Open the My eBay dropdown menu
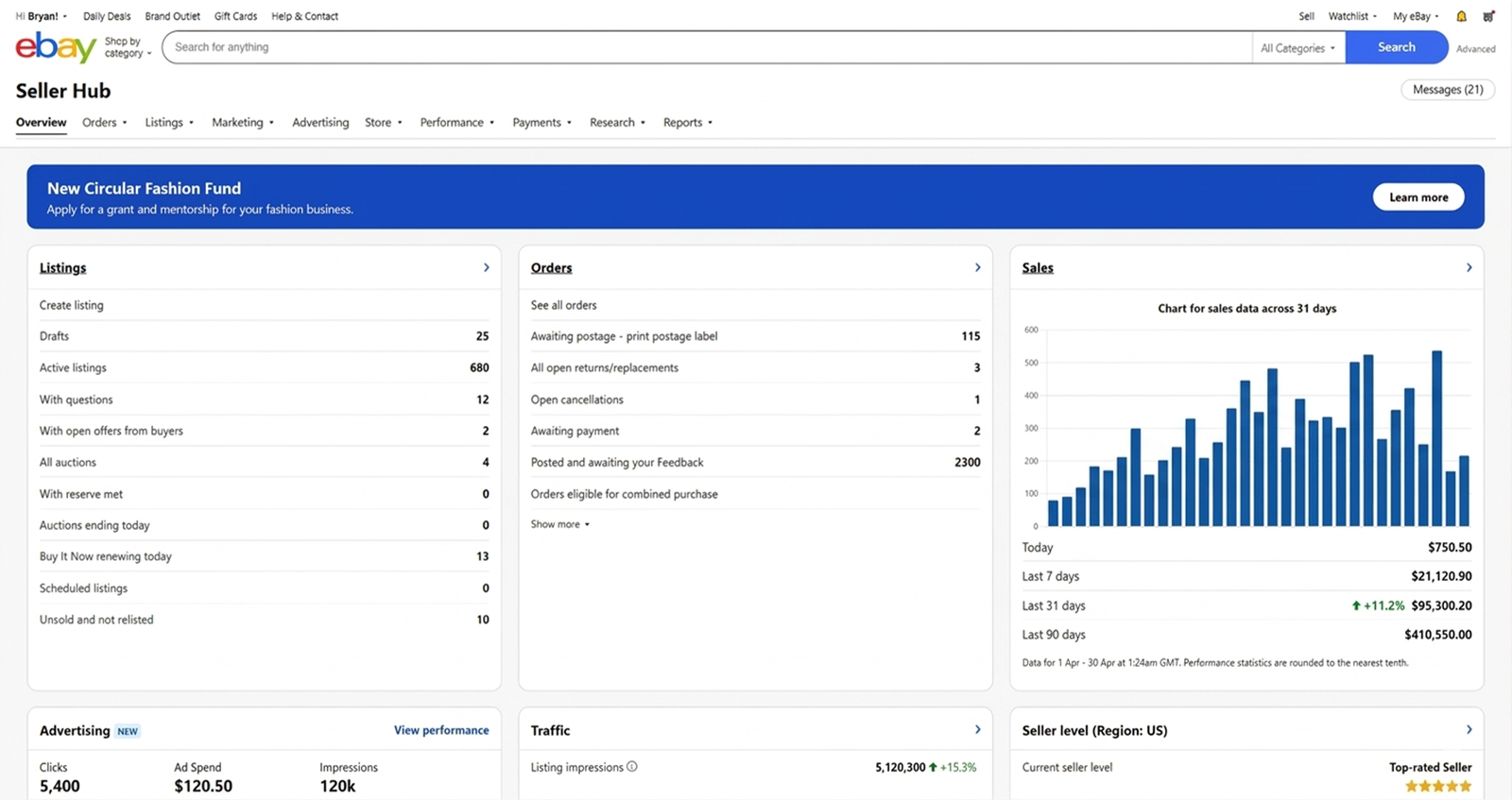 click(x=1415, y=16)
